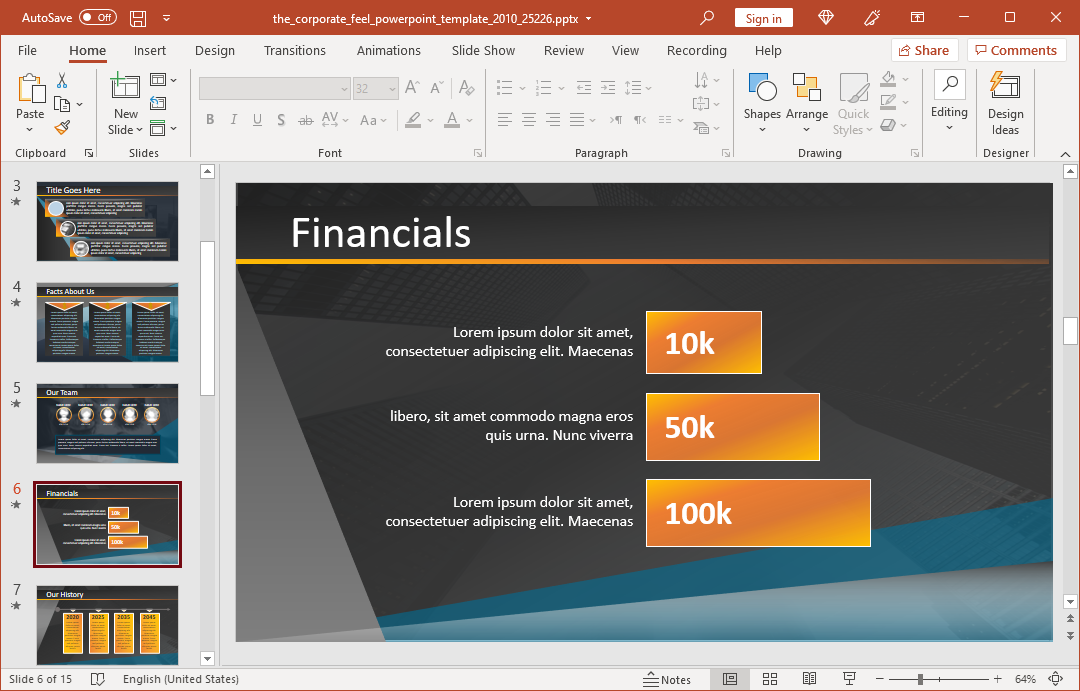This screenshot has height=691, width=1080.
Task: Toggle the Notes pane
Action: pyautogui.click(x=668, y=679)
